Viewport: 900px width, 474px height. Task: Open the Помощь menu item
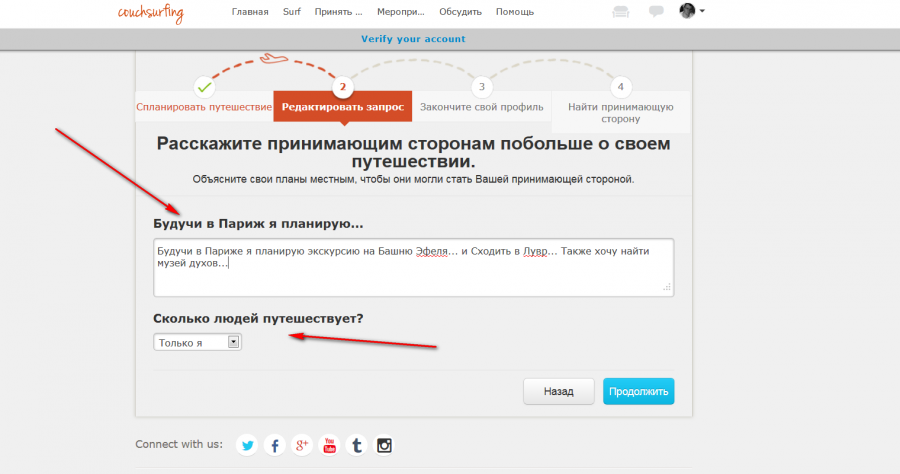click(515, 12)
